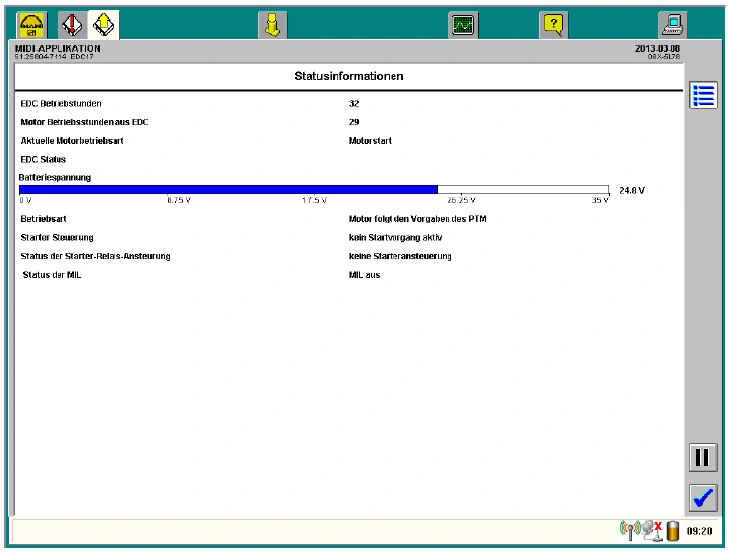The height and width of the screenshot is (553, 731).
Task: Open the green oscilloscope monitor icon
Action: click(463, 24)
